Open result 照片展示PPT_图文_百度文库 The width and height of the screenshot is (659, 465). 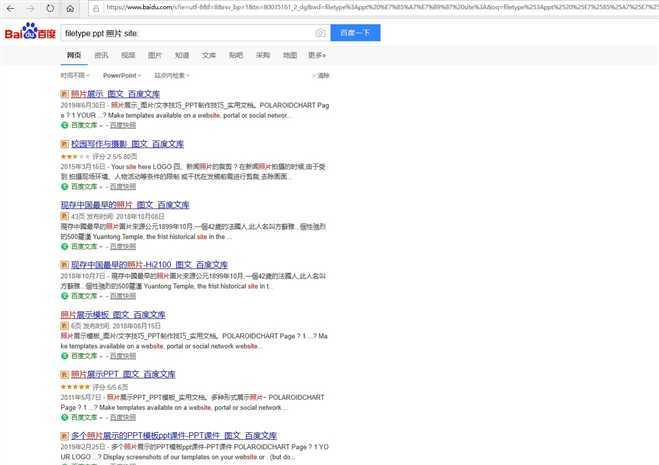[123, 374]
